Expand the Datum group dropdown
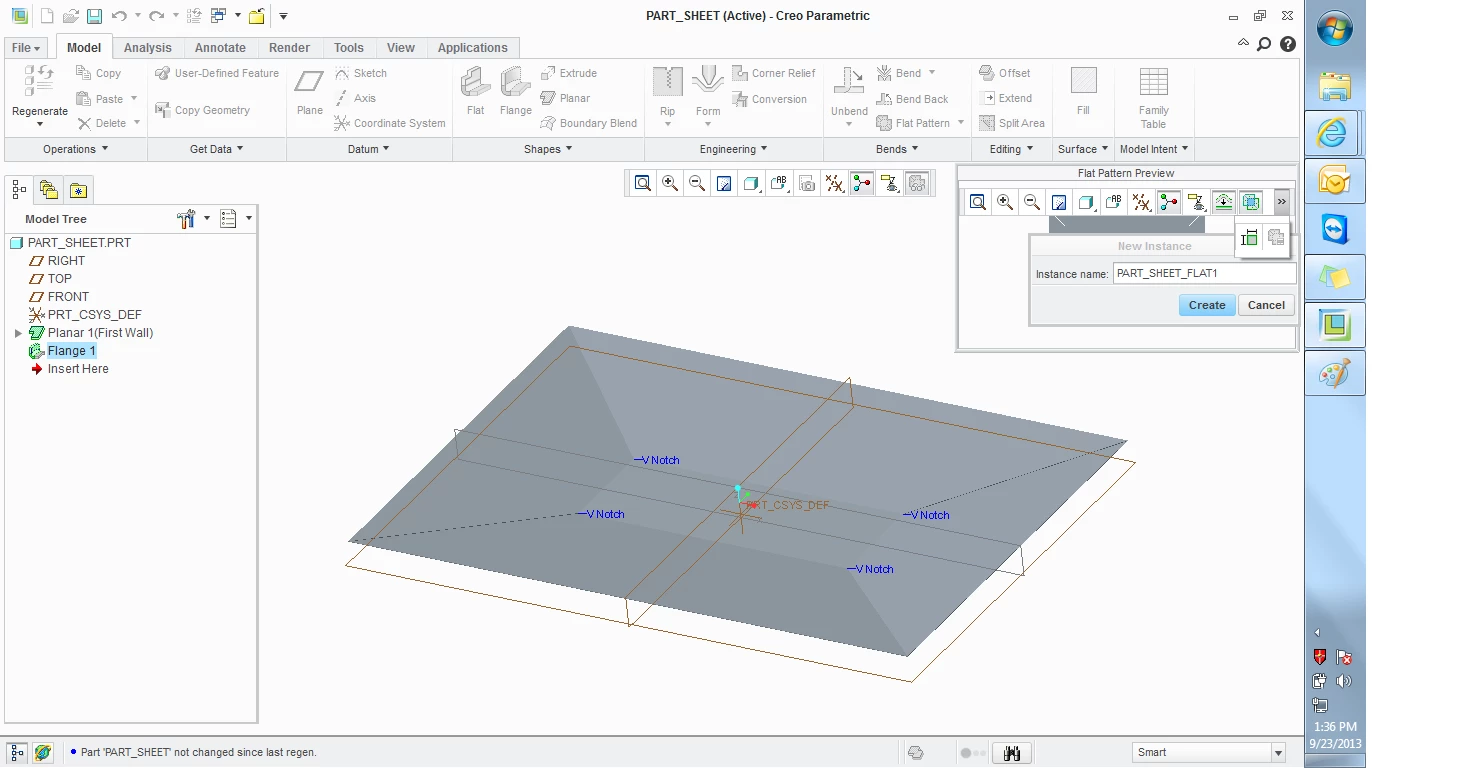This screenshot has width=1460, height=768. [369, 149]
